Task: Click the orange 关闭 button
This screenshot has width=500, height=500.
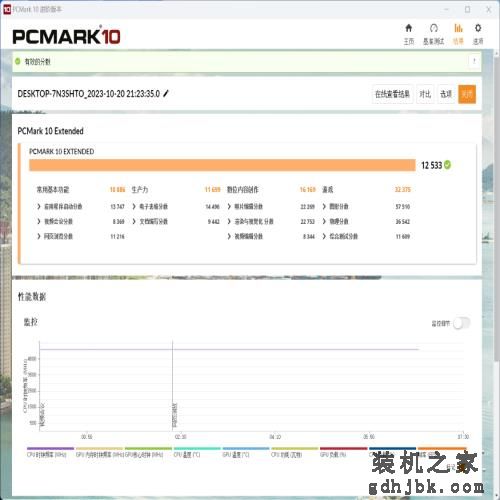Action: click(467, 94)
